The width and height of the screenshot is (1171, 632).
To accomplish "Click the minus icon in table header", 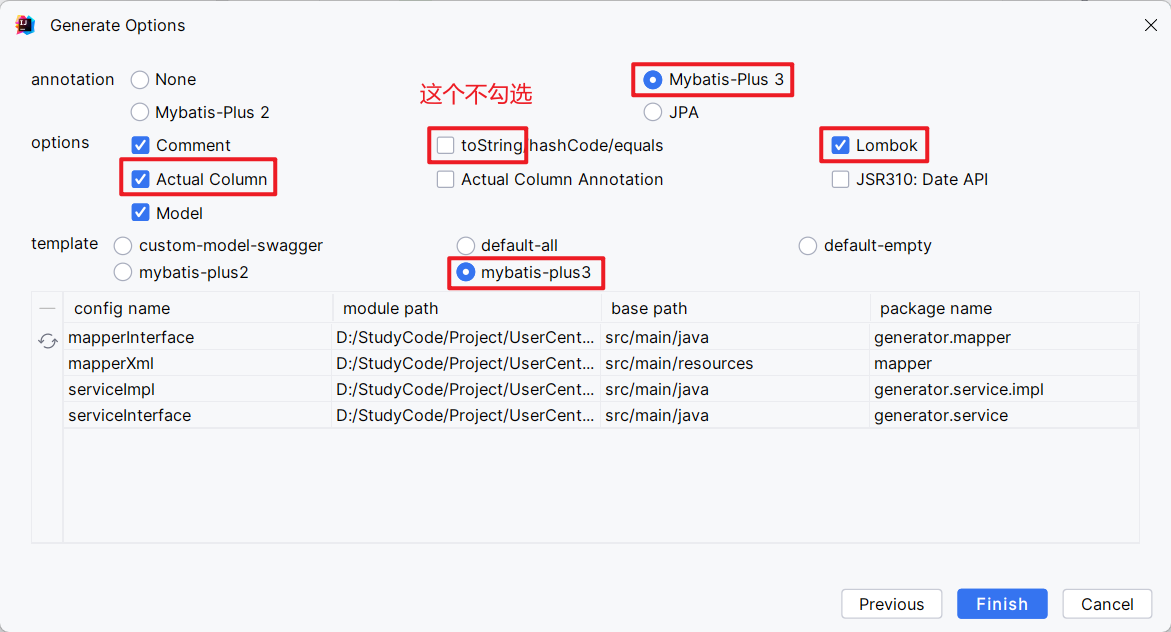I will (x=47, y=308).
